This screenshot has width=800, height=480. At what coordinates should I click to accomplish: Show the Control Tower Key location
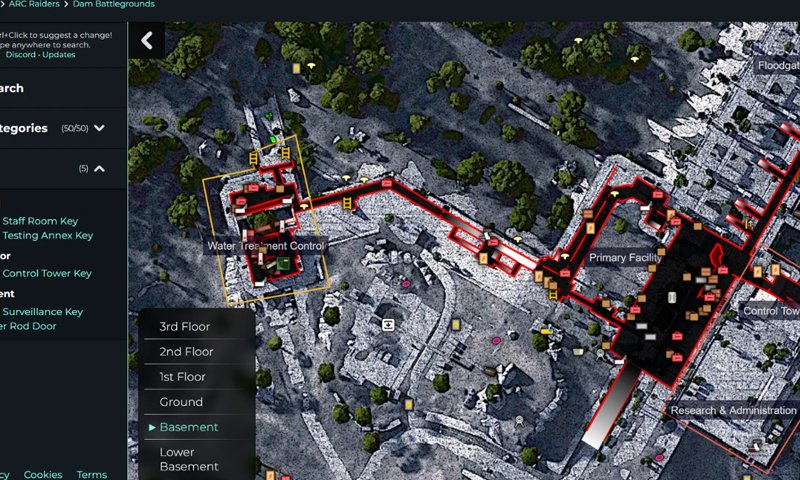point(47,273)
